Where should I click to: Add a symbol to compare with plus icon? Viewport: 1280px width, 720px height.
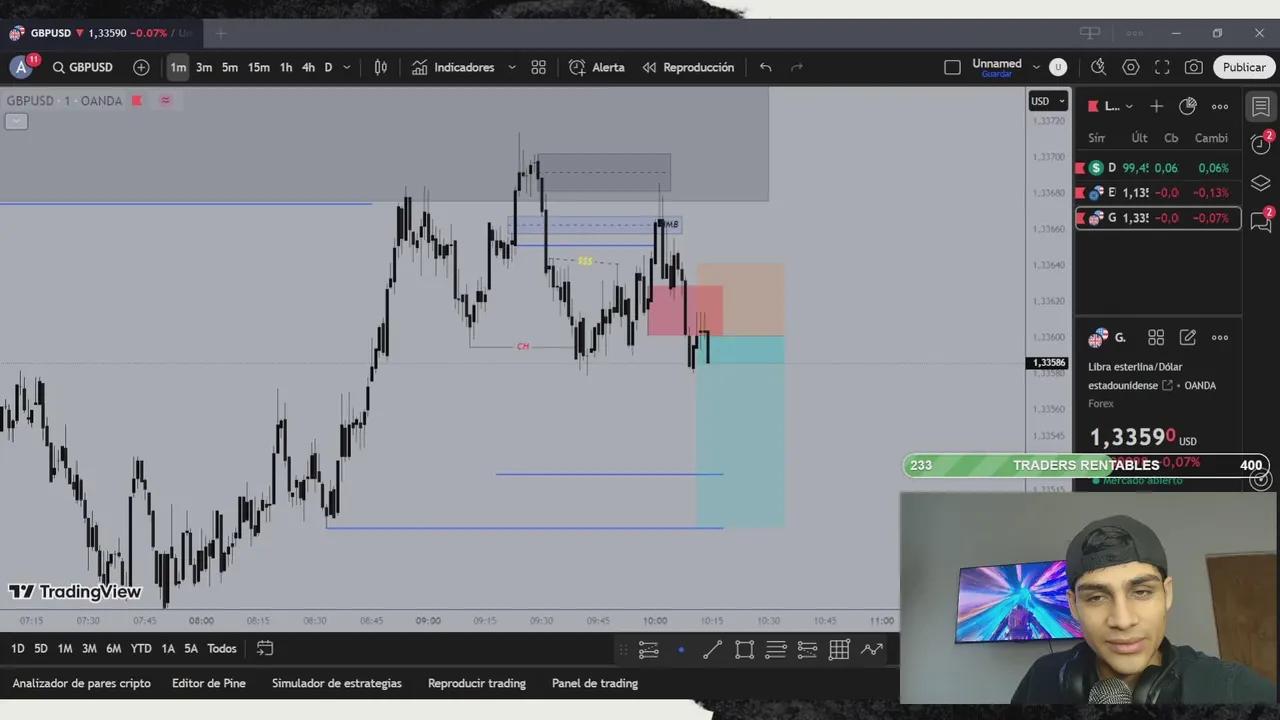tap(141, 67)
